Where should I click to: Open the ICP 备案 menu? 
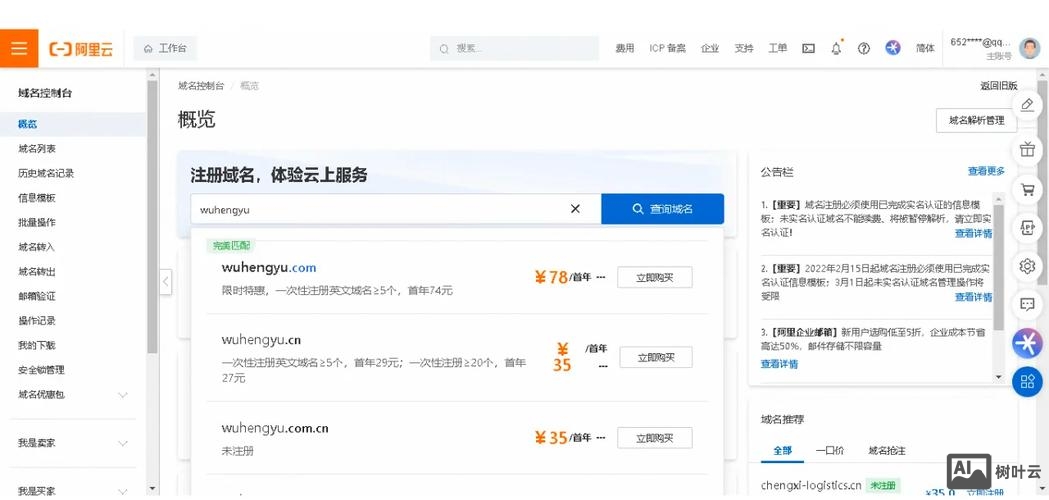point(667,49)
